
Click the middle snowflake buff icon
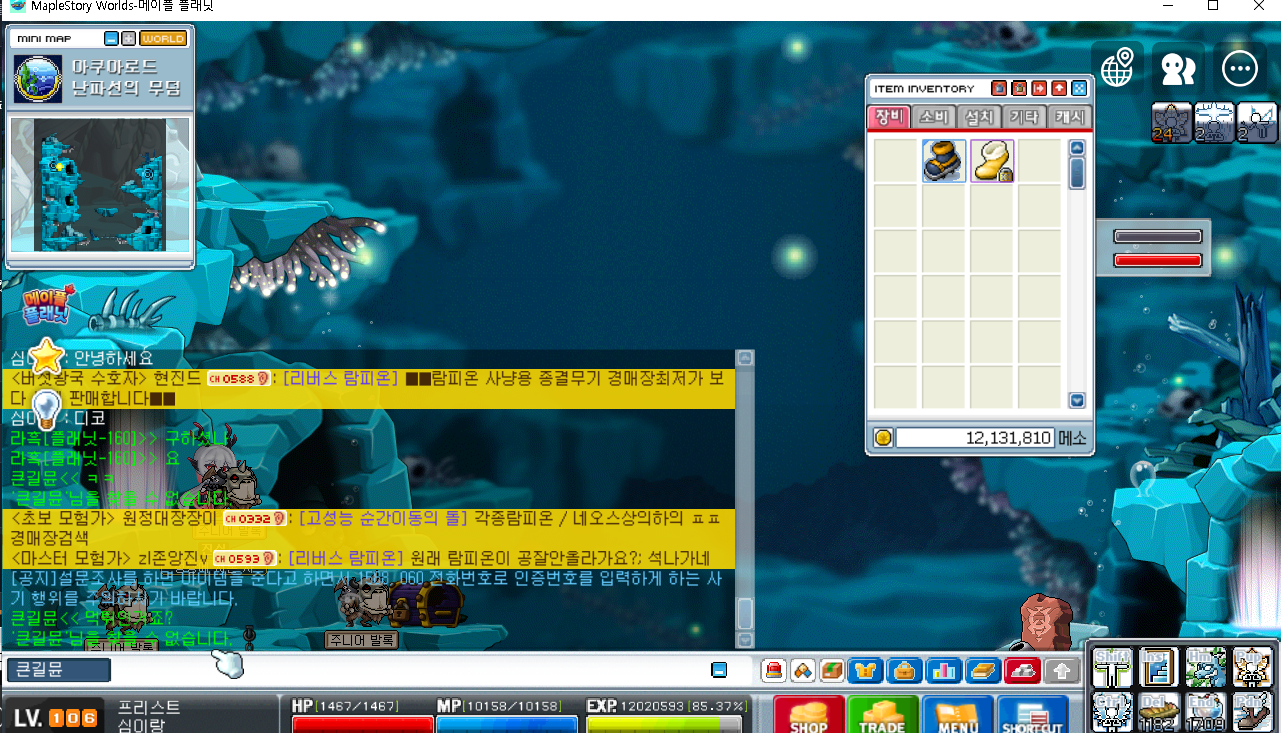(x=1214, y=123)
